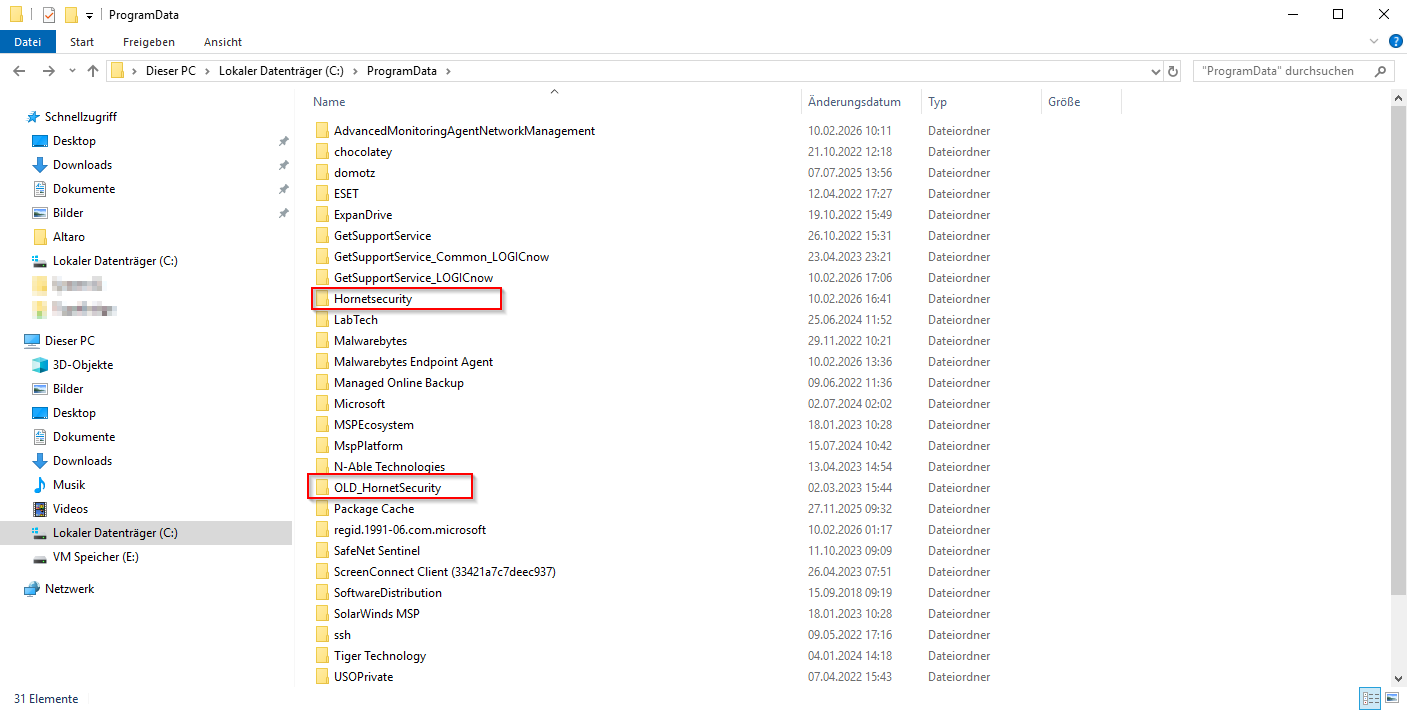Click the Up one level arrow
Image resolution: width=1407 pixels, height=710 pixels.
[93, 71]
